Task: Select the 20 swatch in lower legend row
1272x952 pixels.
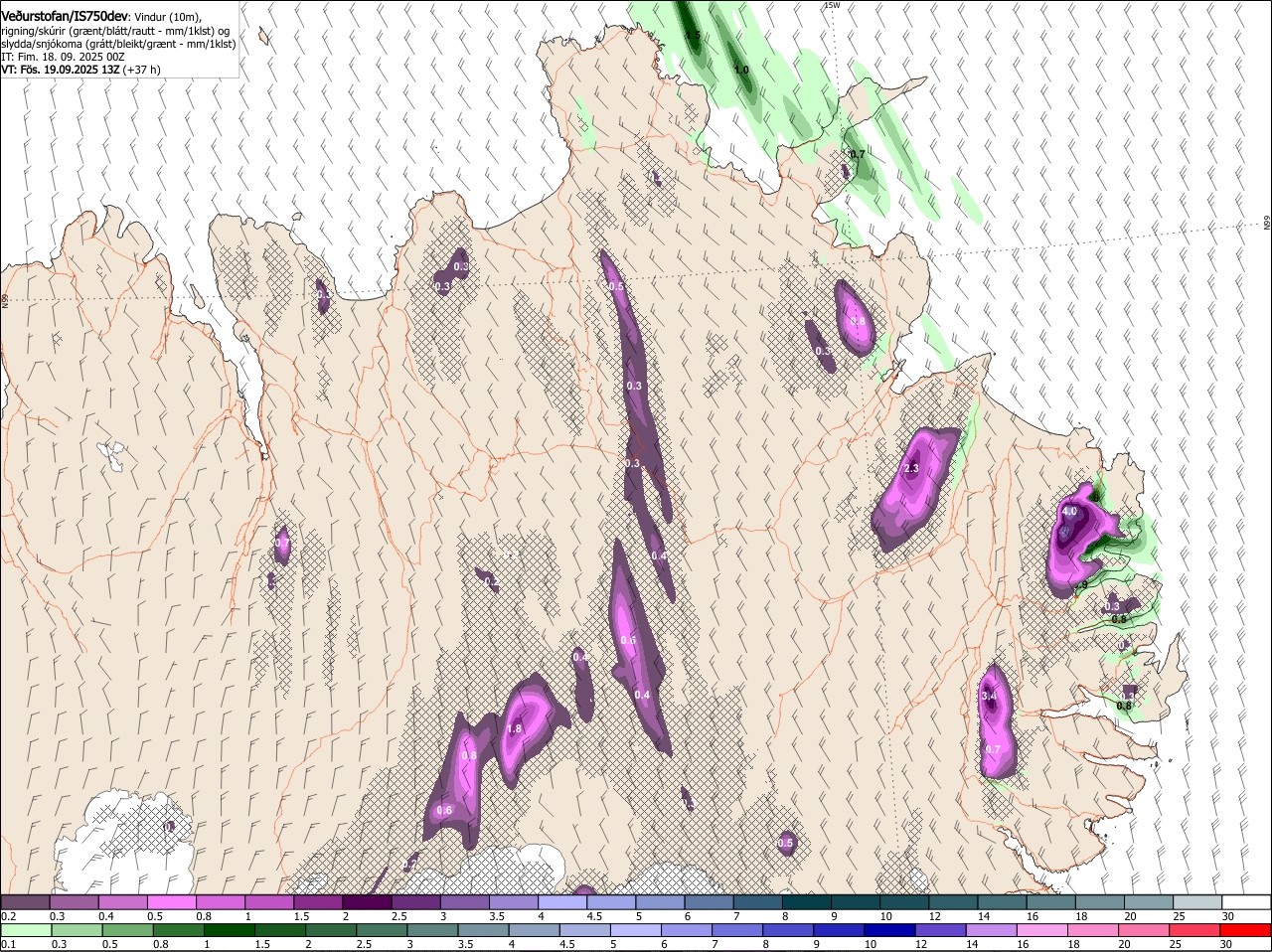Action: point(1144,930)
